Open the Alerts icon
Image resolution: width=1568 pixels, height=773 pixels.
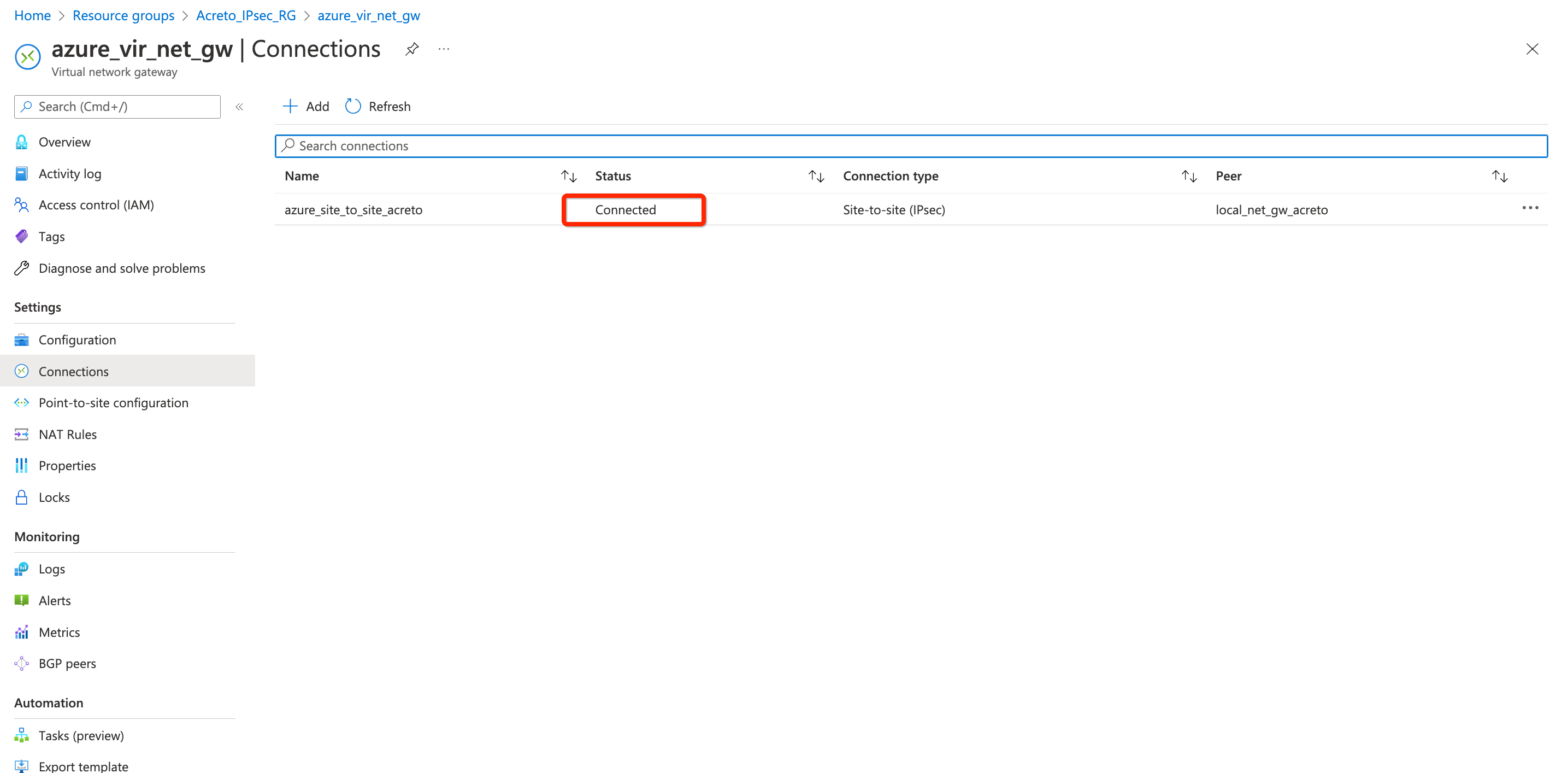click(21, 601)
